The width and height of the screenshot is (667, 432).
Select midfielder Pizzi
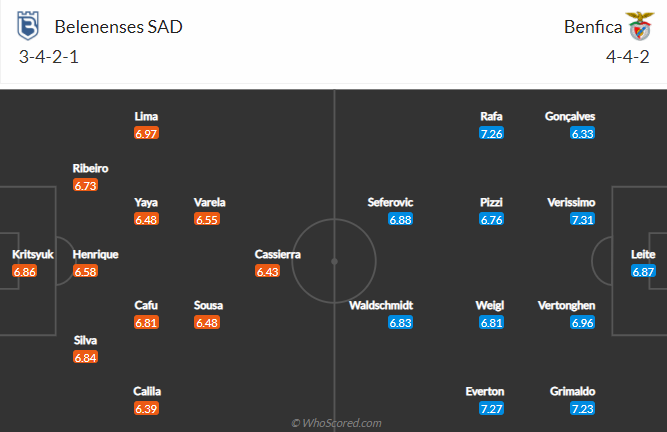[491, 203]
